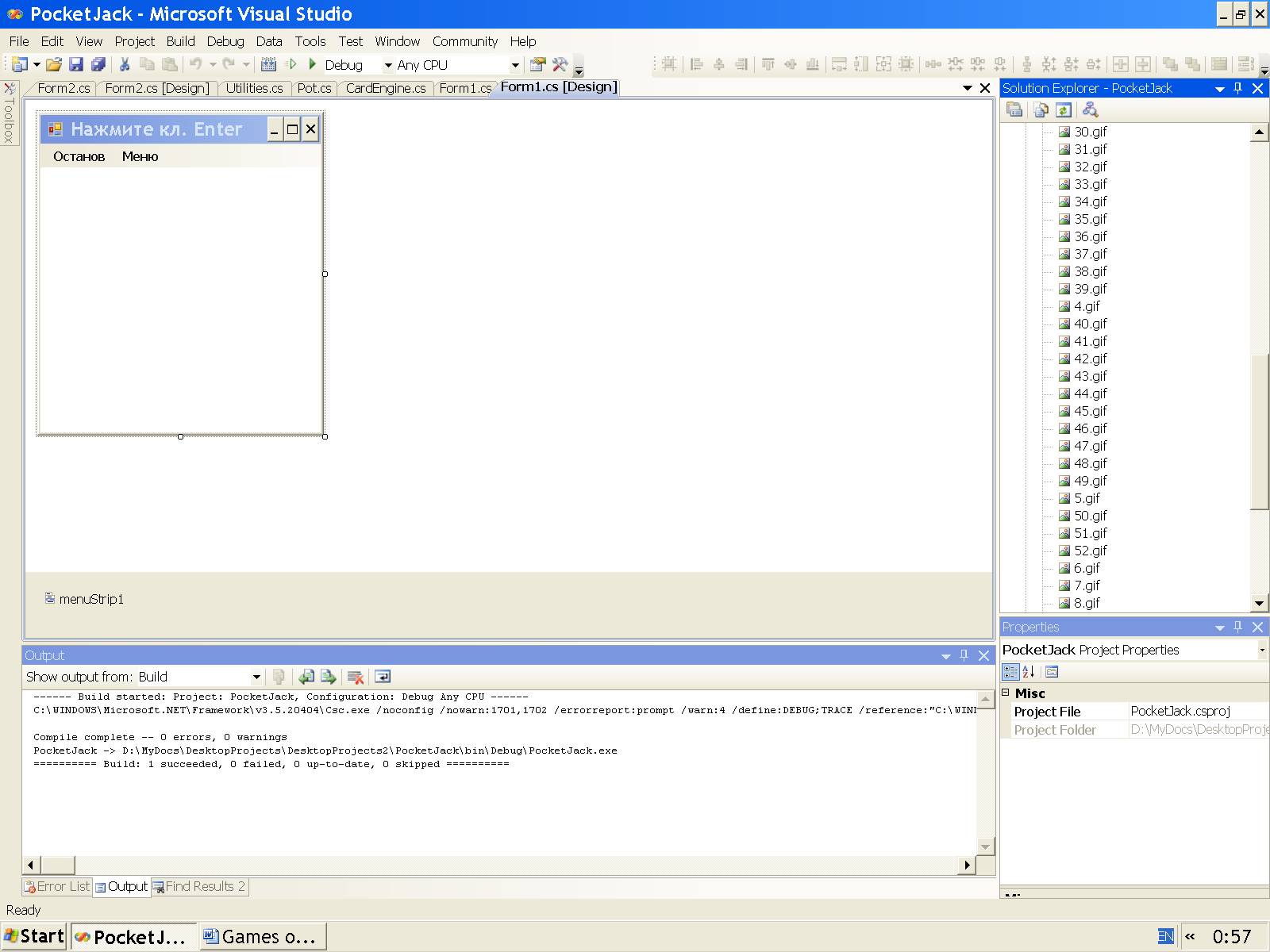Click the Open File folder icon
The height and width of the screenshot is (952, 1270).
click(53, 65)
